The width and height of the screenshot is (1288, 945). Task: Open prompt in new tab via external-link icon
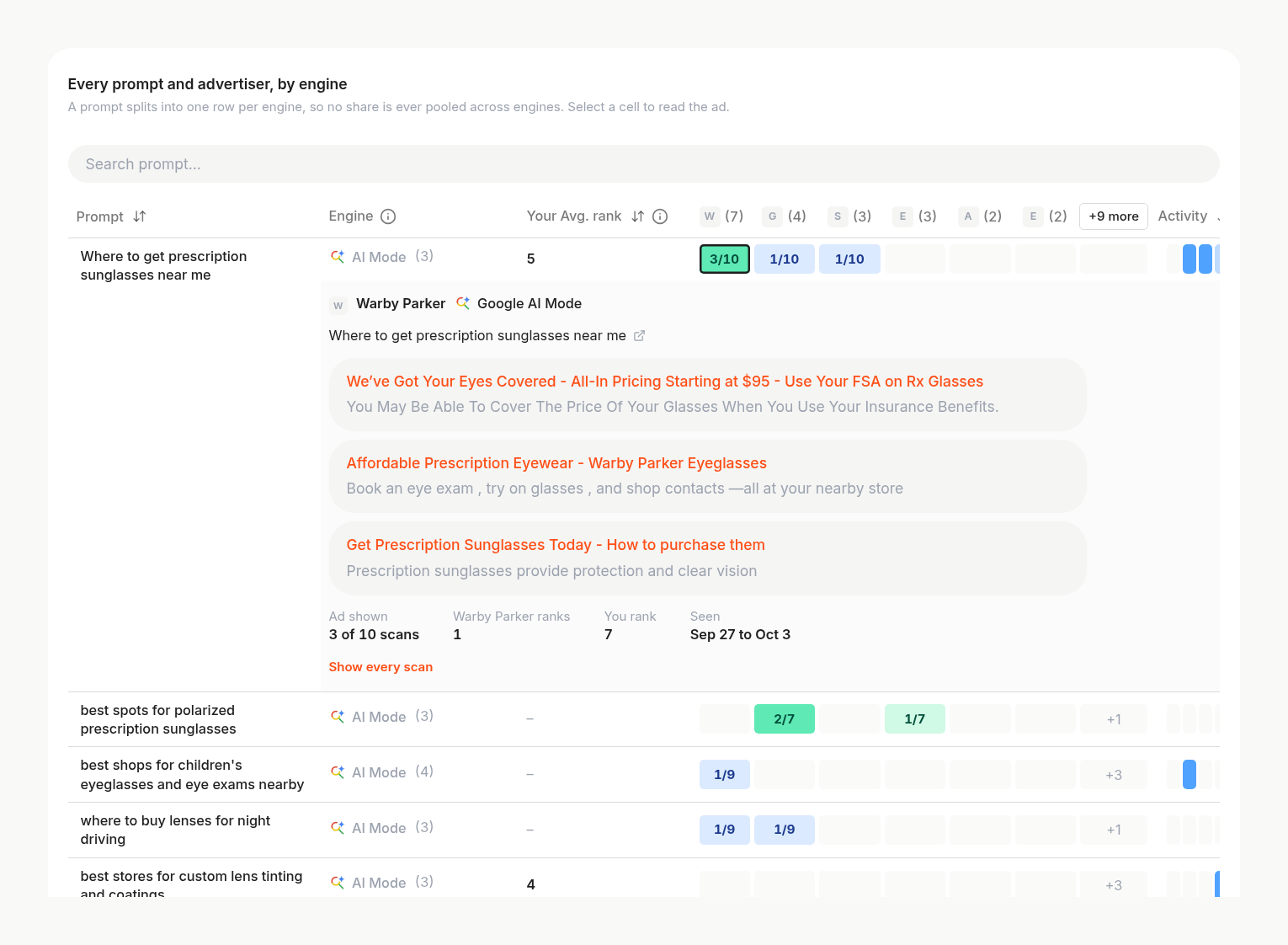640,335
